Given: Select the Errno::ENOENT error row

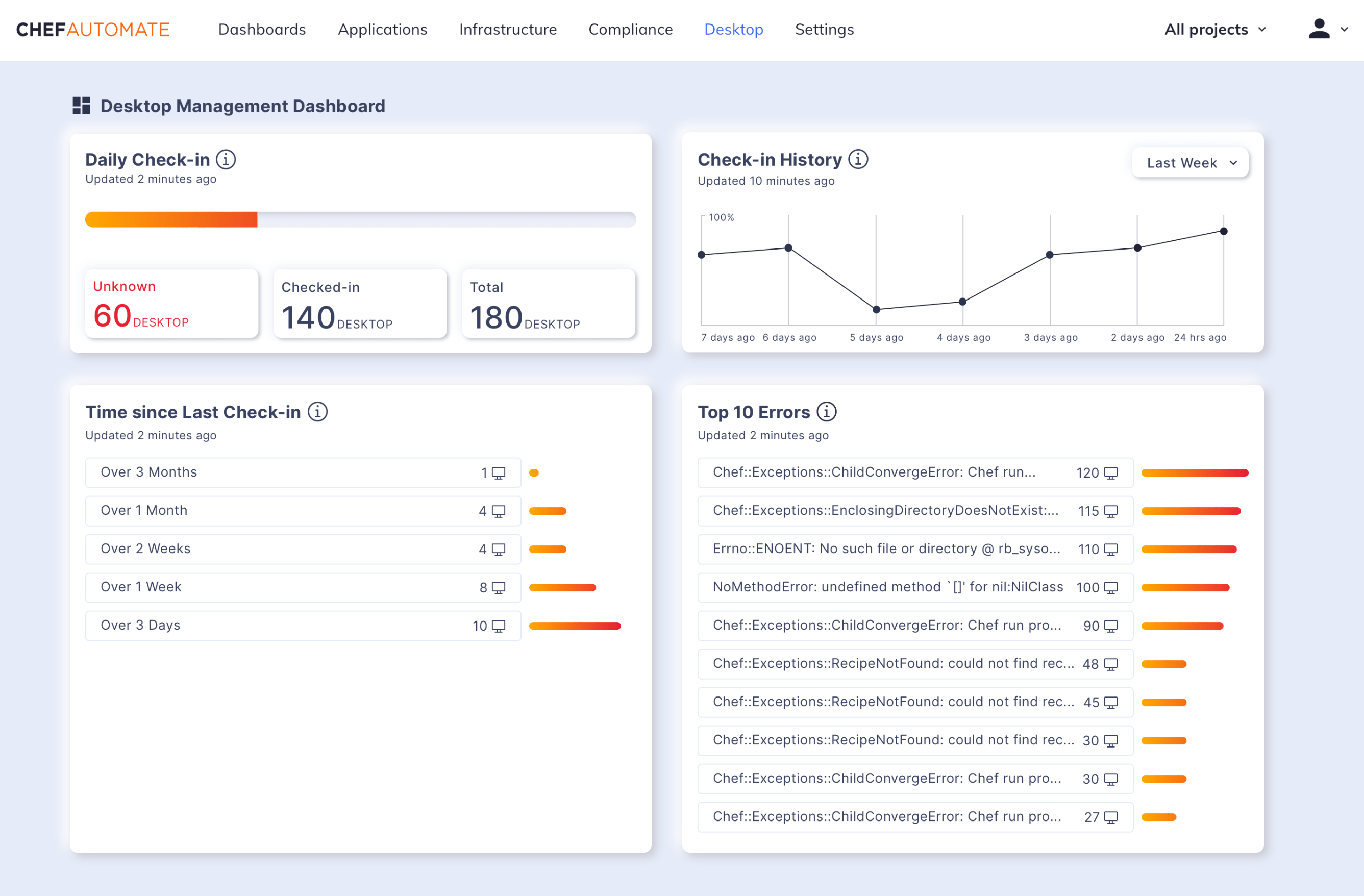Looking at the screenshot, I should [x=915, y=549].
